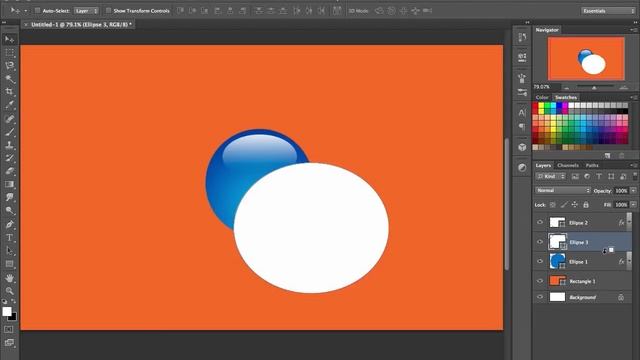This screenshot has height=360, width=640.
Task: Select the Magic Wand tool
Action: click(9, 78)
